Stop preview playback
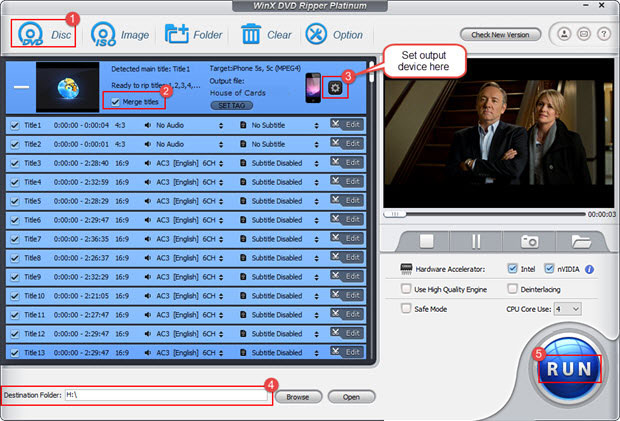Image resolution: width=620 pixels, height=421 pixels. coord(426,241)
